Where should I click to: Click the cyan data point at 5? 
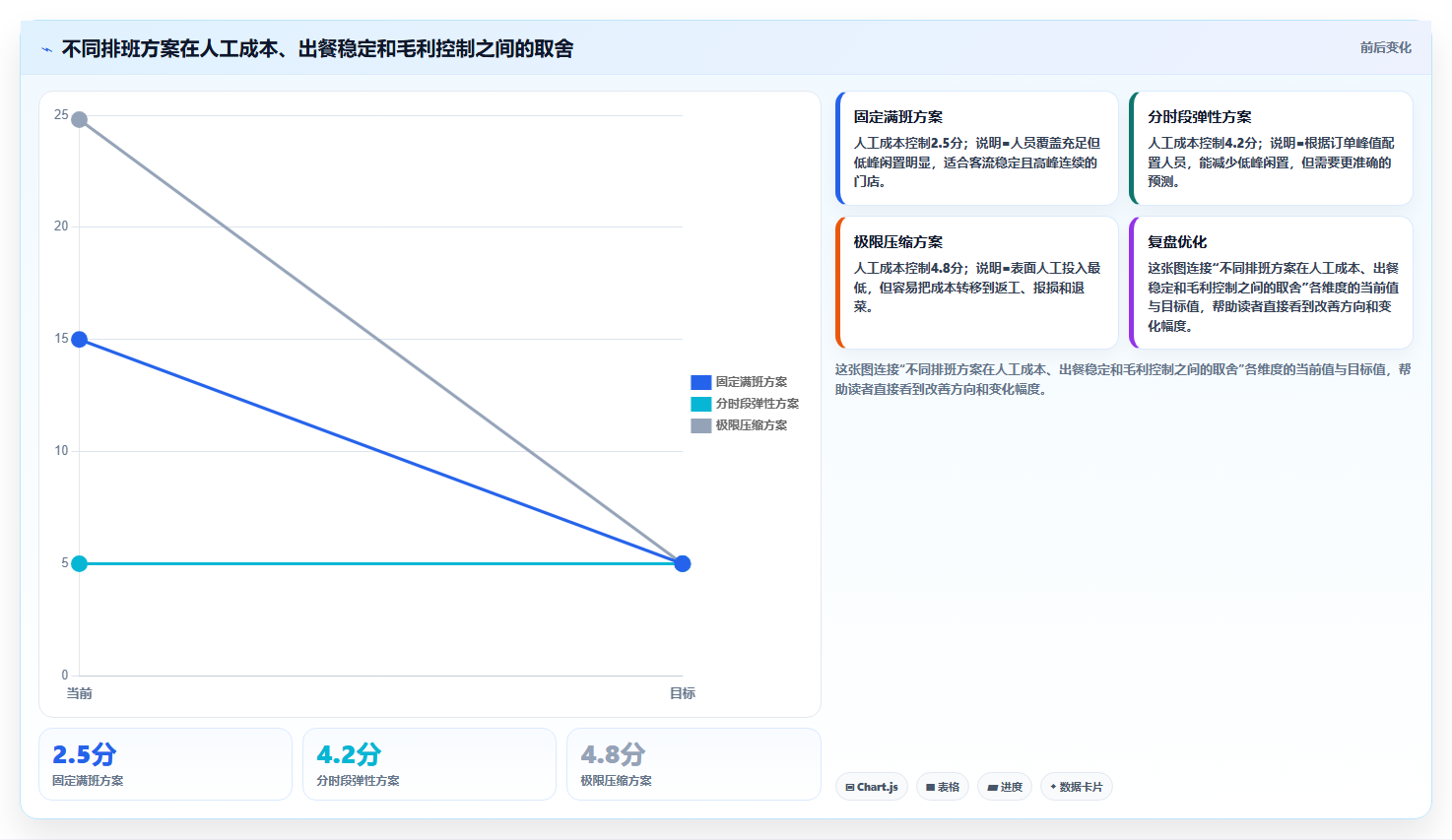[80, 563]
